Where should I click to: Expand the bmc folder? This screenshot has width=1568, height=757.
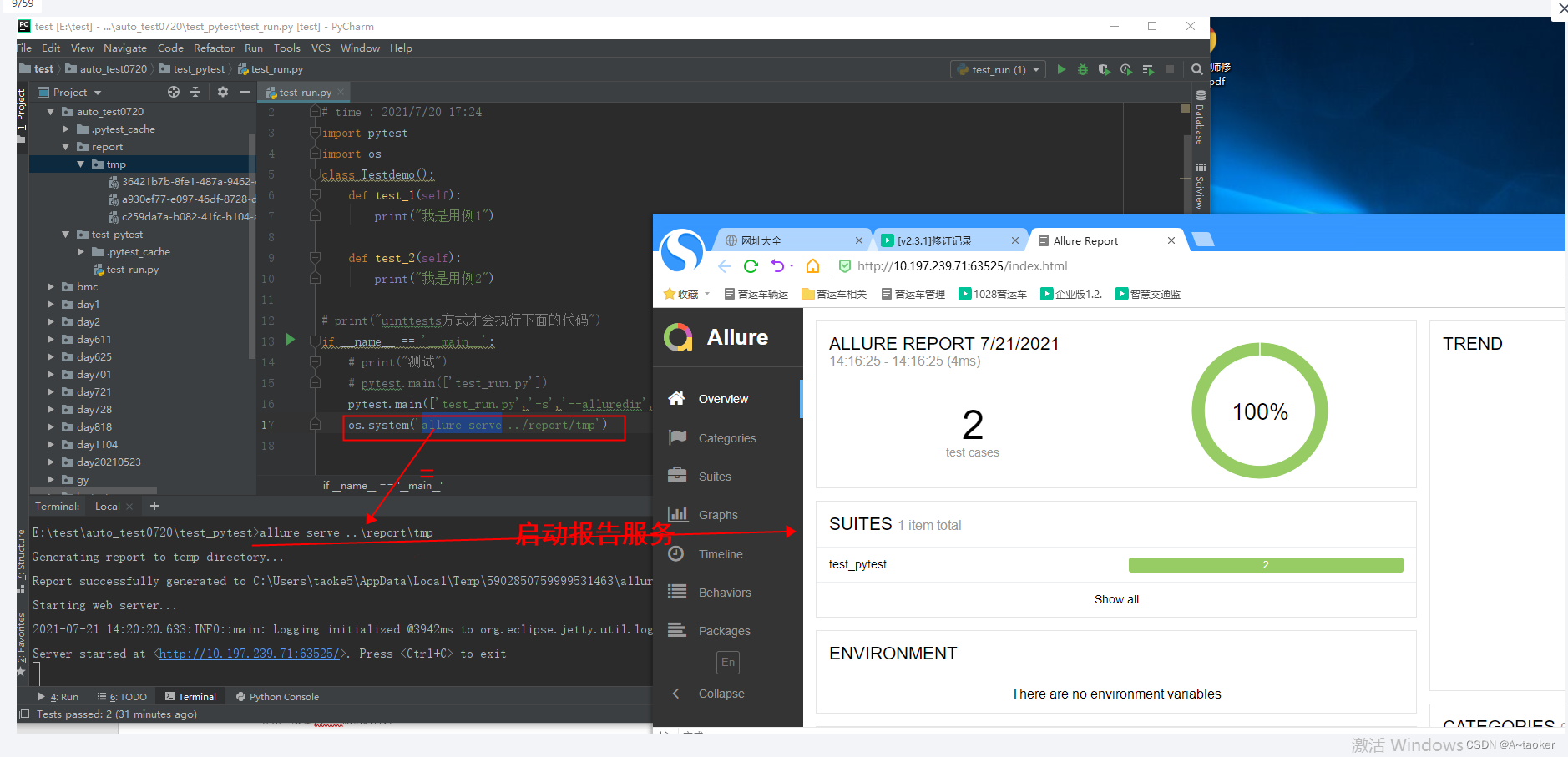click(51, 287)
